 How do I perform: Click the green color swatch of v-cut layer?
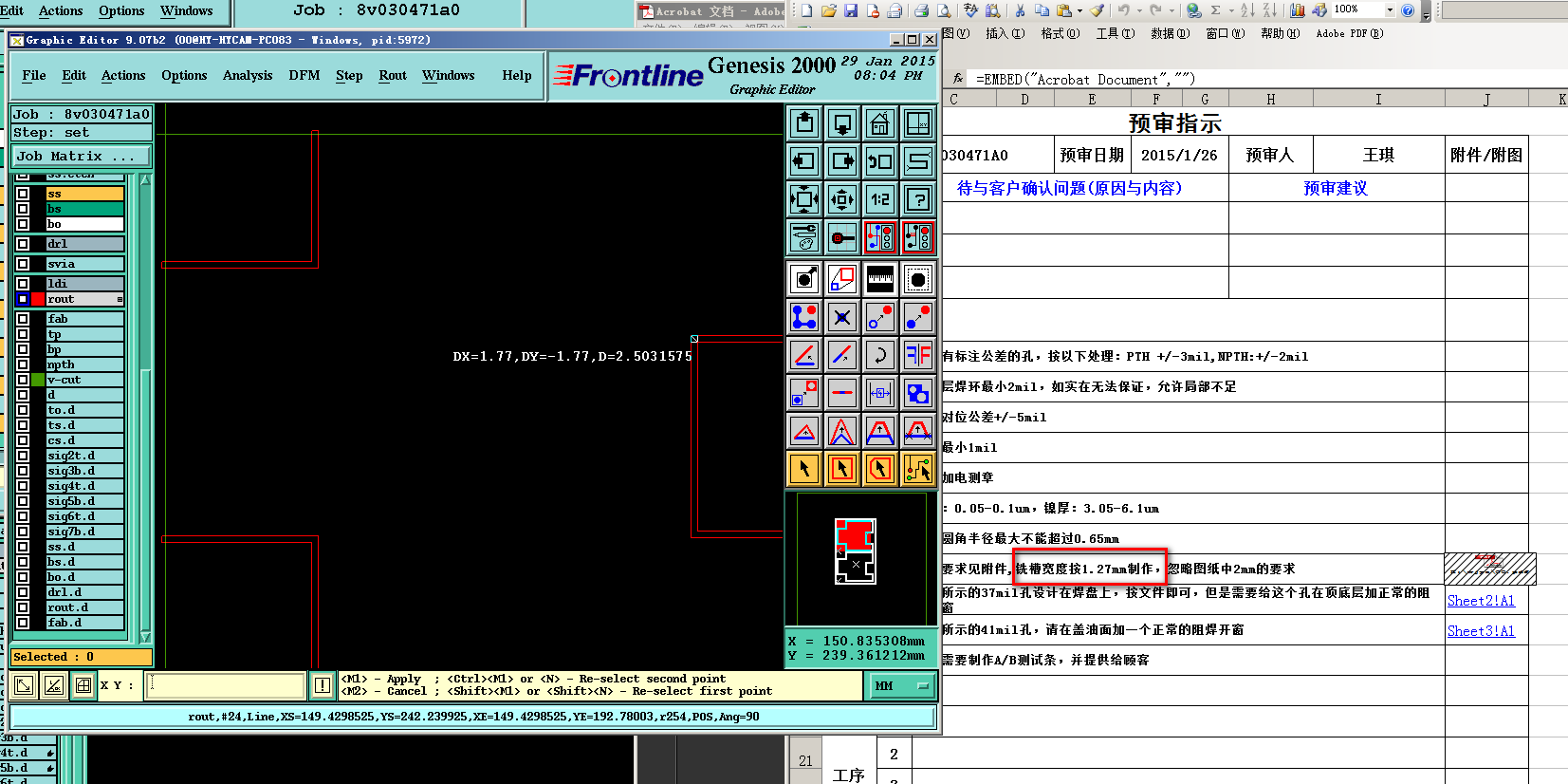(x=38, y=380)
